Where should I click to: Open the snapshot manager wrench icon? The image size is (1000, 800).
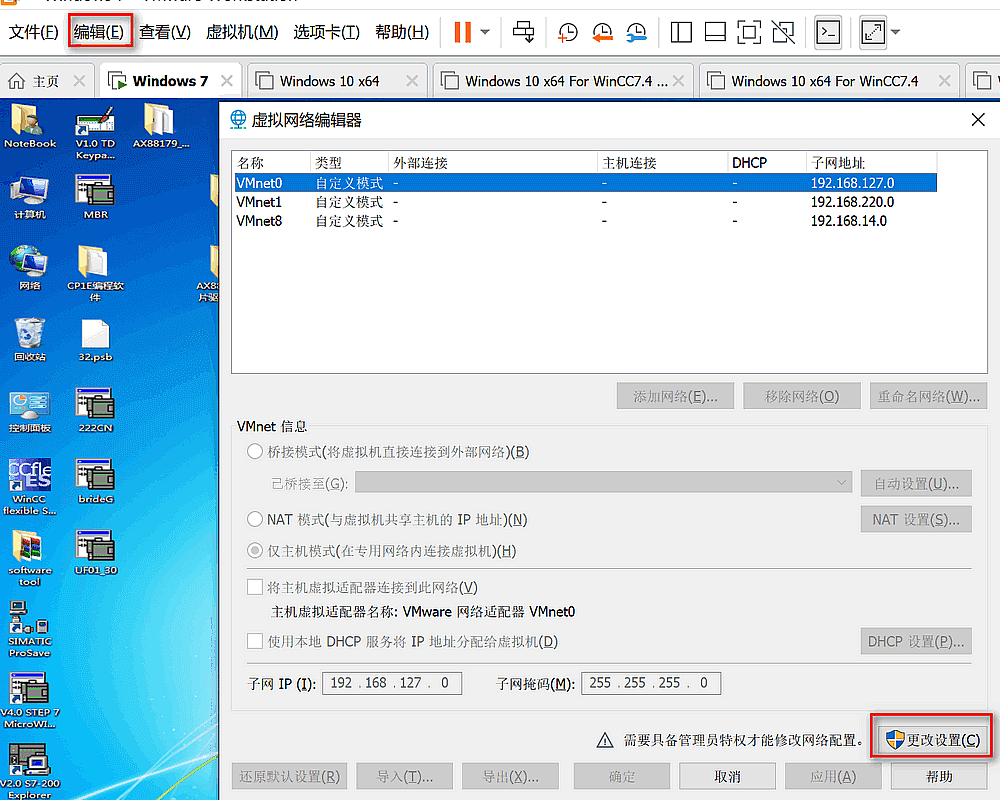pos(636,32)
